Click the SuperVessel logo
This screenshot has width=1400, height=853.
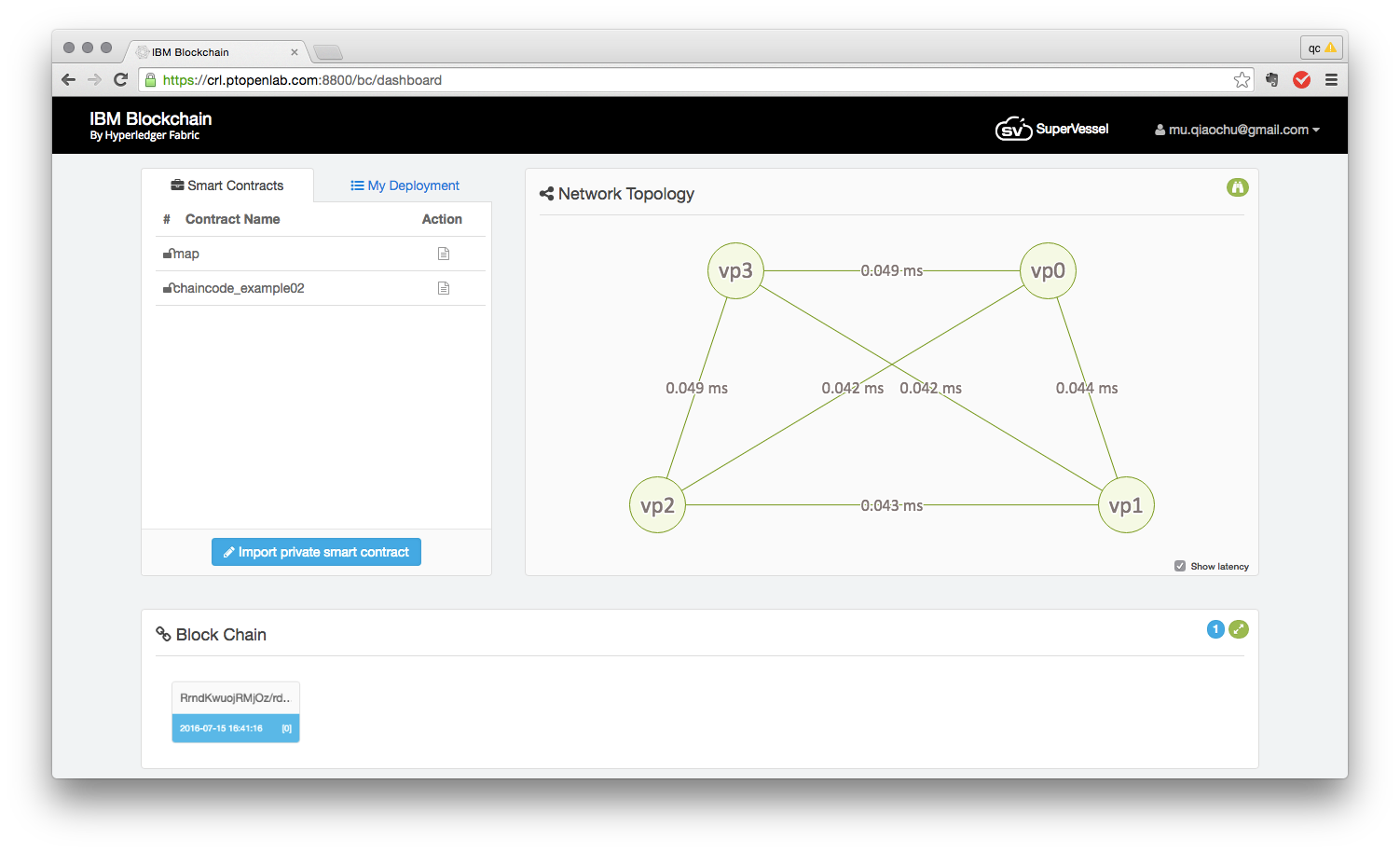(1051, 129)
